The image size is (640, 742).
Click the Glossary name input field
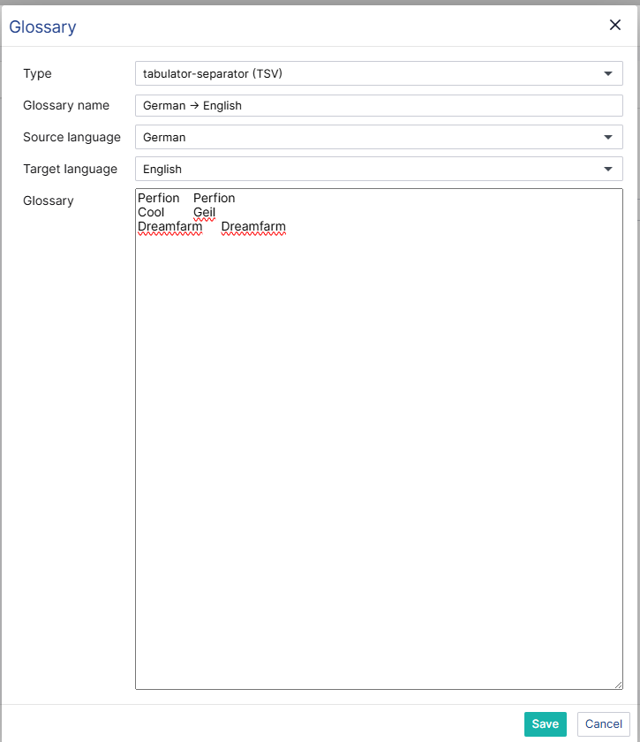pyautogui.click(x=379, y=106)
